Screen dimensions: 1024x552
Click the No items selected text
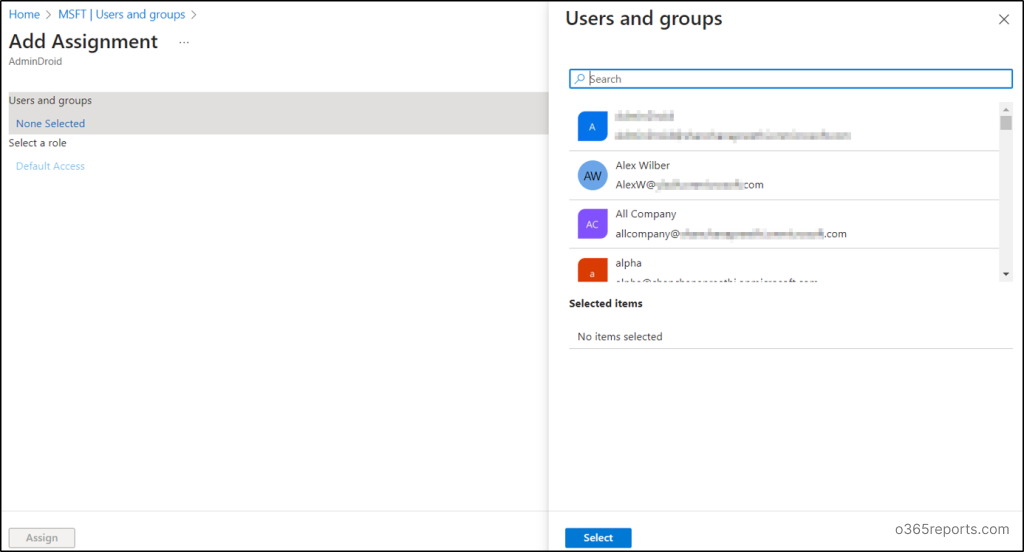[x=620, y=336]
